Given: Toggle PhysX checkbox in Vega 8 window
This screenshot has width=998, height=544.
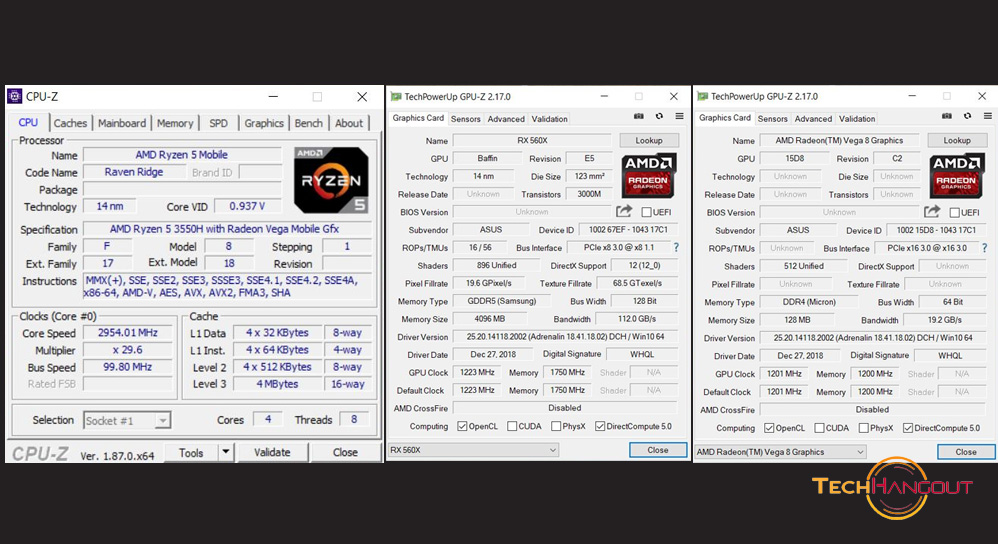Looking at the screenshot, I should click(863, 428).
